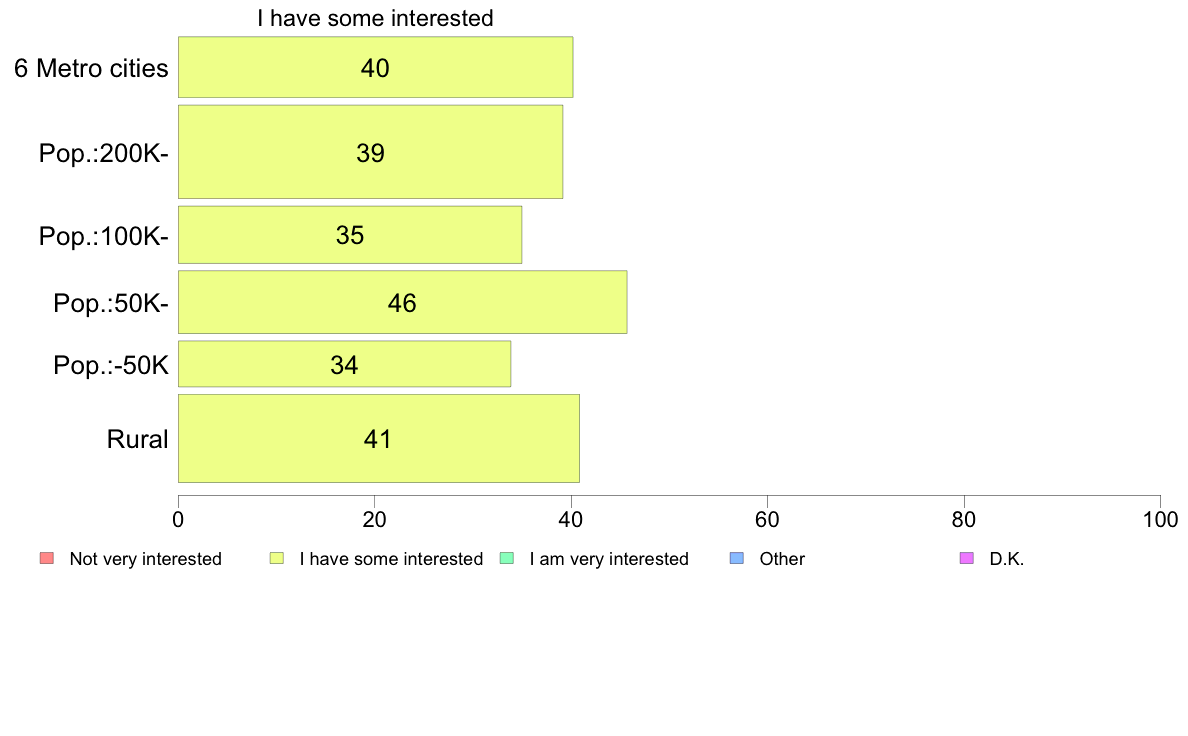This screenshot has width=1188, height=736.
Task: Click the 100 tick on x-axis
Action: 1160,520
